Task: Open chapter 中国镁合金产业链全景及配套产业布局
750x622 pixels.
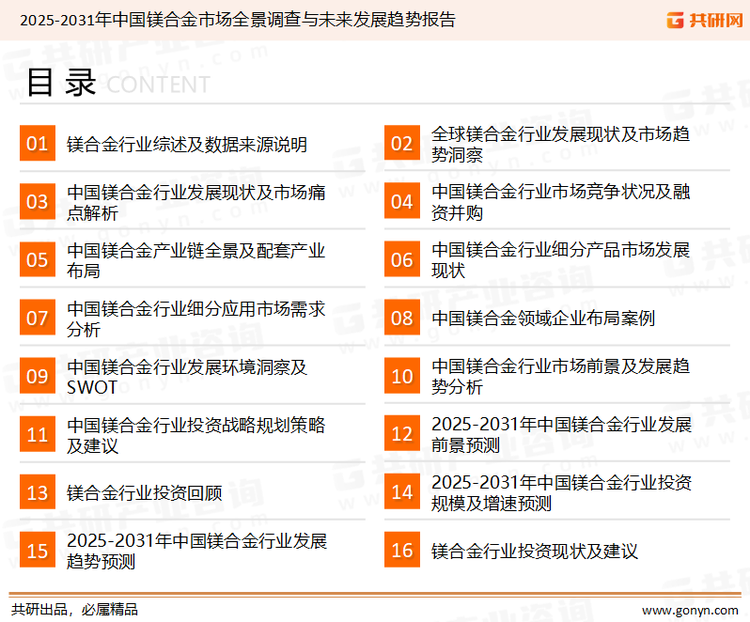Action: [196, 260]
